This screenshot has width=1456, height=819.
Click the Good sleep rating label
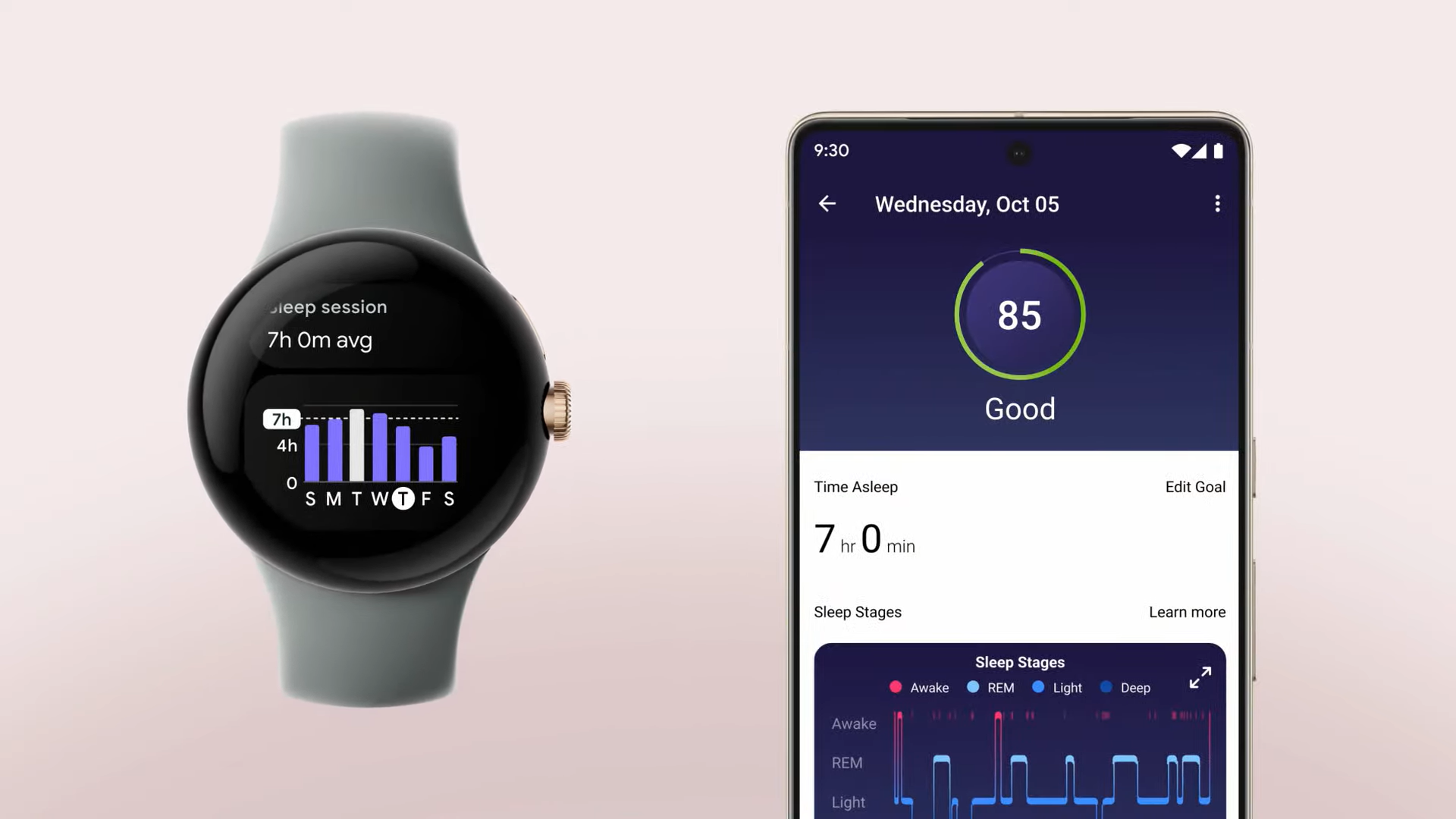tap(1020, 408)
